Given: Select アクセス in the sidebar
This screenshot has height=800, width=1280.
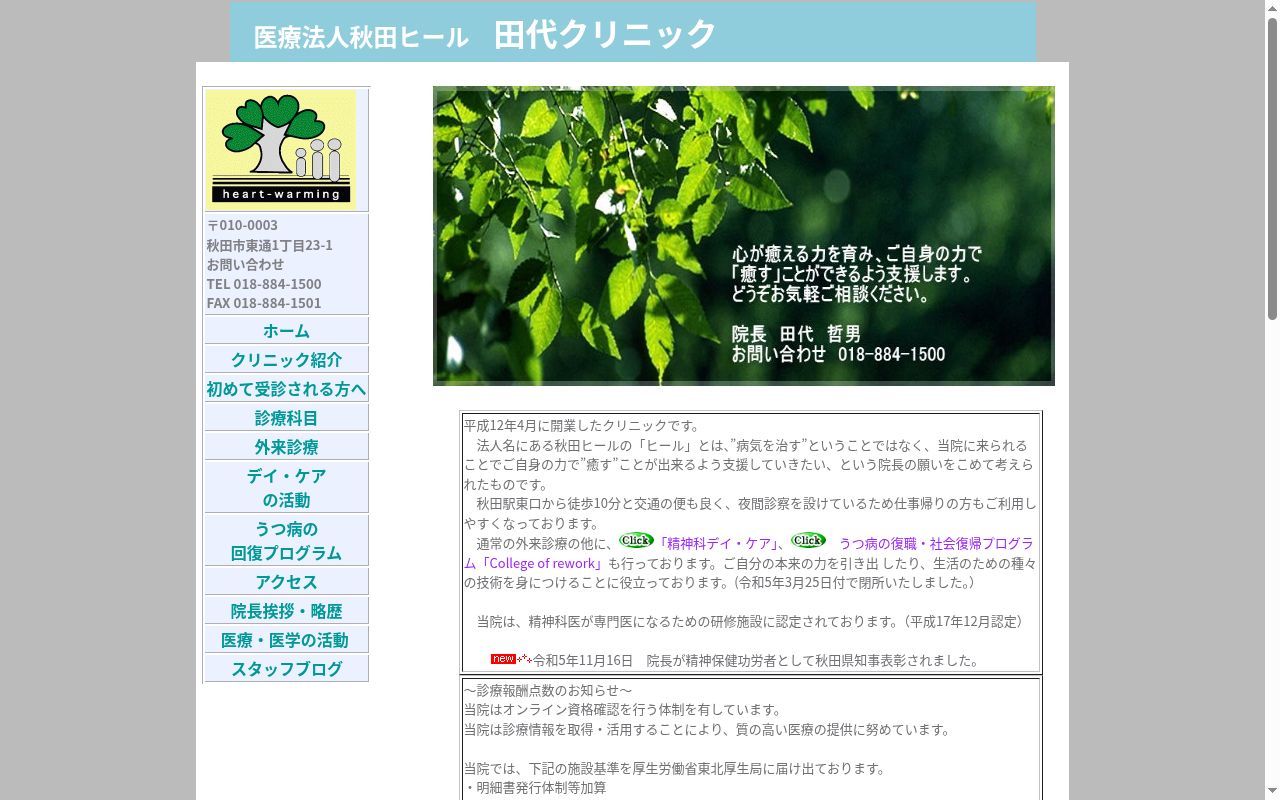Looking at the screenshot, I should click(286, 582).
